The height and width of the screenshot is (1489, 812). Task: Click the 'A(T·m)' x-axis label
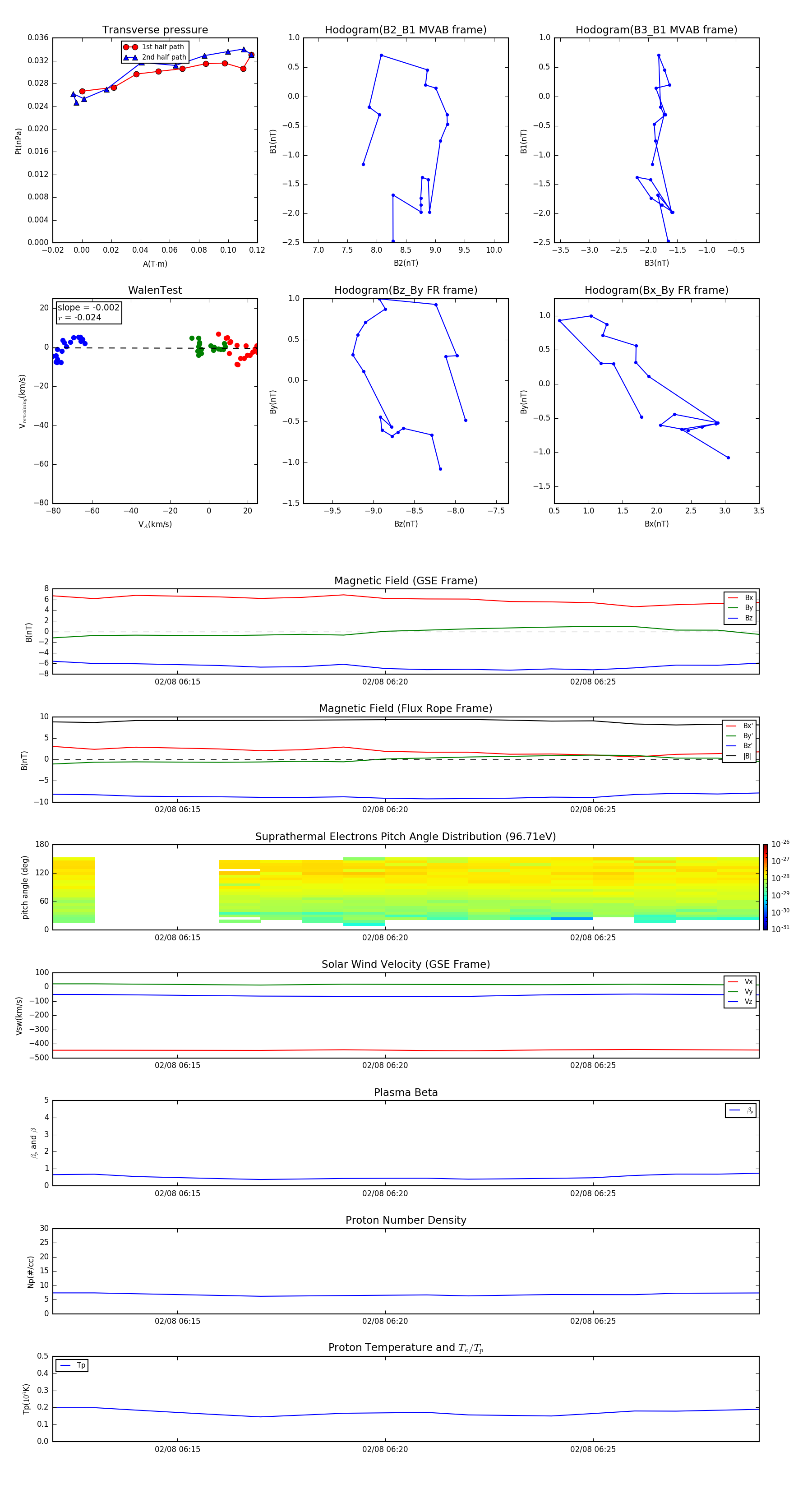155,264
